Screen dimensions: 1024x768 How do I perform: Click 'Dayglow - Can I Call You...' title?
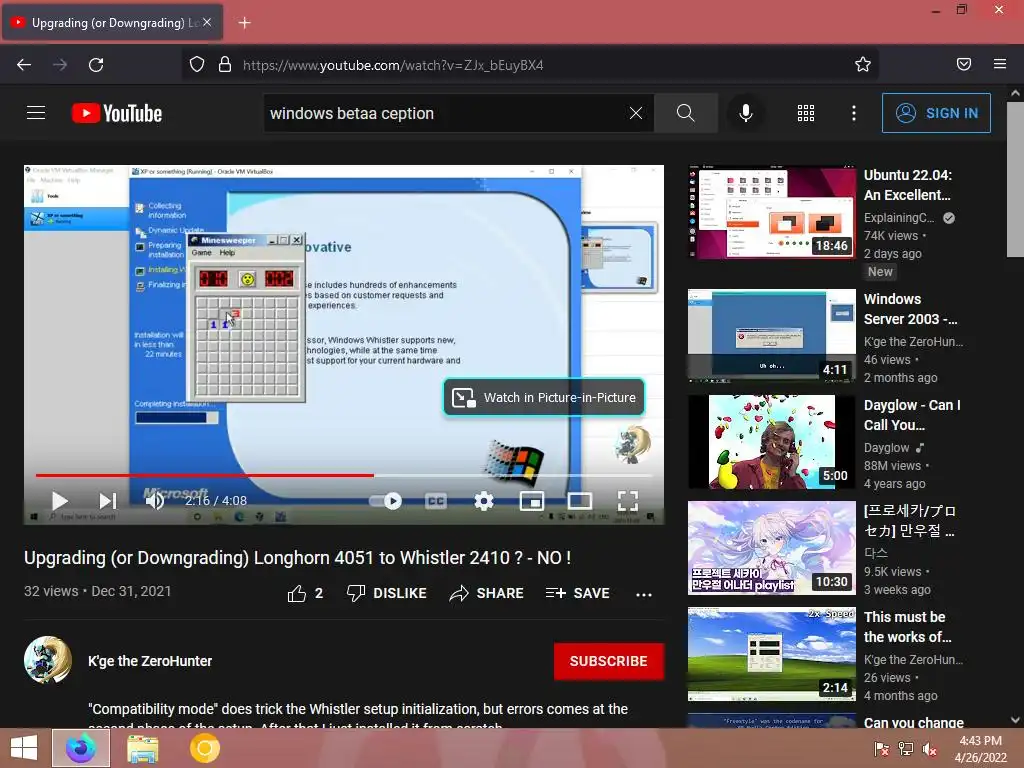tap(912, 415)
